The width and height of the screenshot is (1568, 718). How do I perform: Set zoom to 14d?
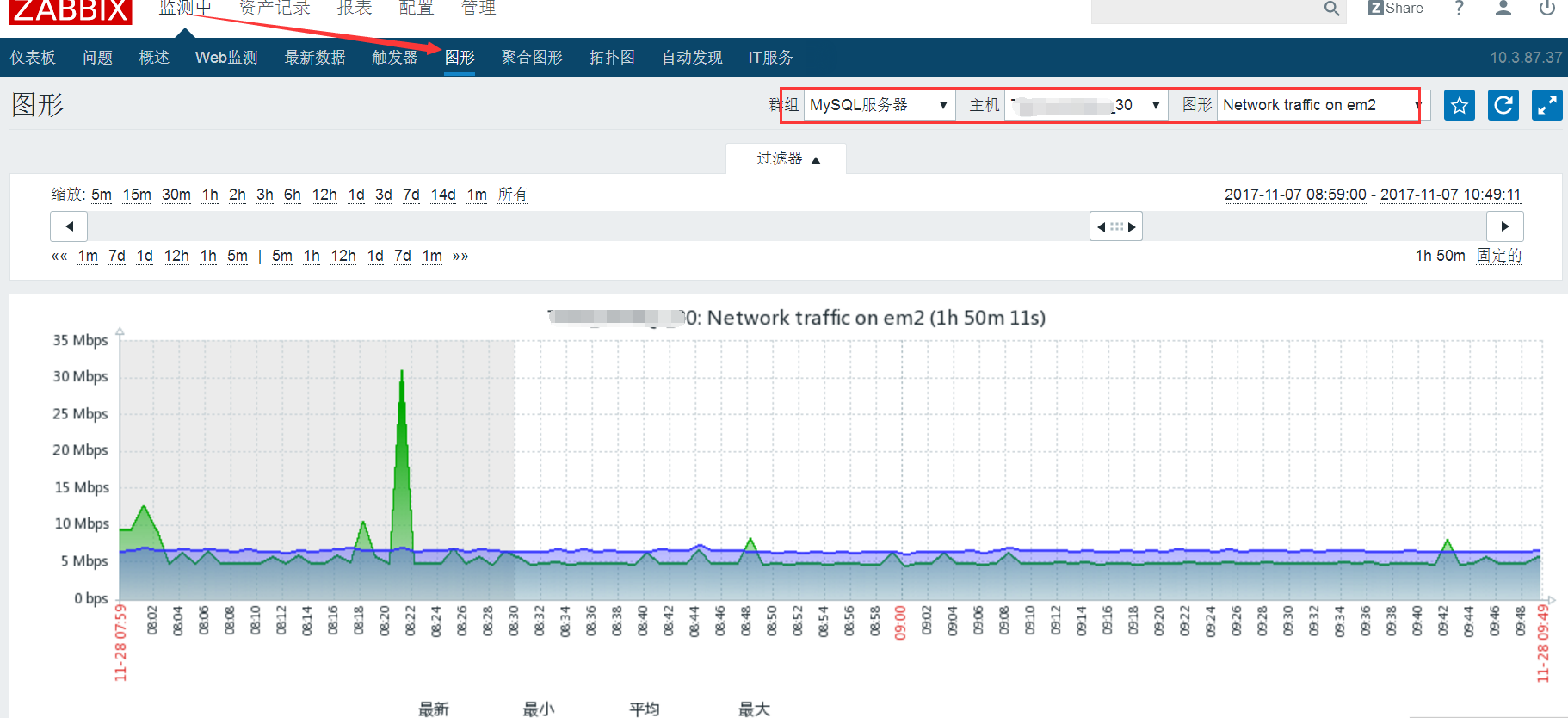coord(443,195)
